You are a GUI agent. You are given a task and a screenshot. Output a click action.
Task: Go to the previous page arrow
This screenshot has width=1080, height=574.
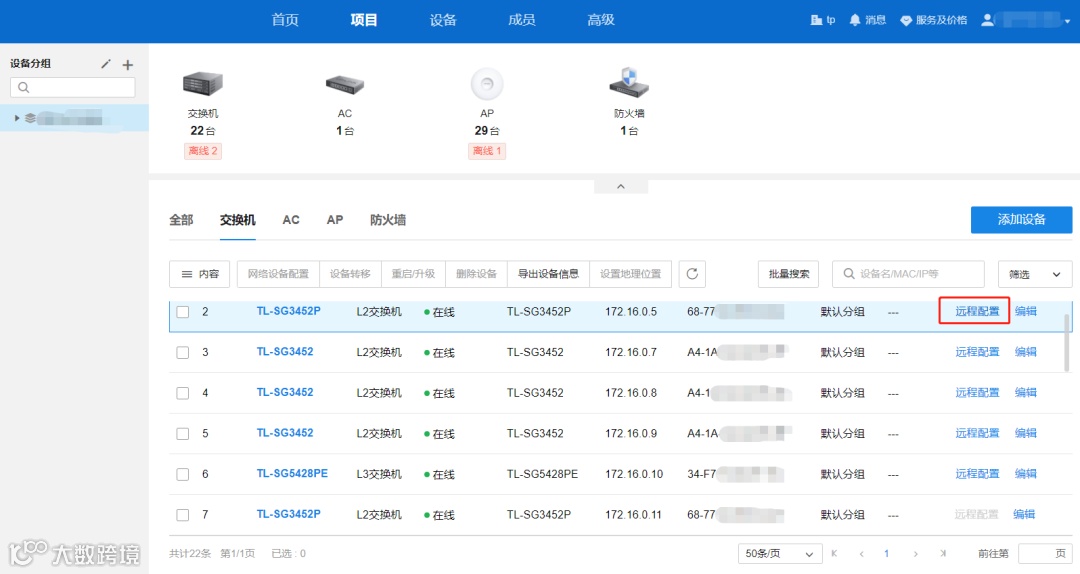point(861,553)
